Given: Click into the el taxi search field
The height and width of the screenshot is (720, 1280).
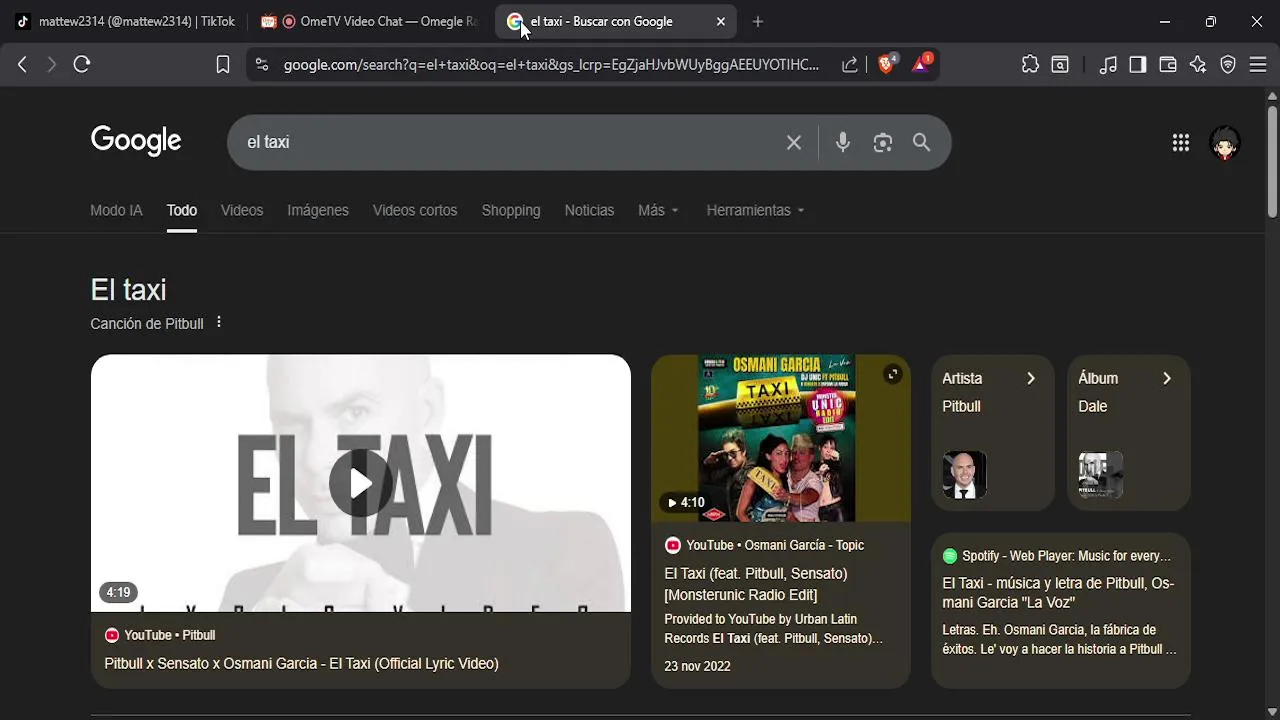Looking at the screenshot, I should point(510,142).
